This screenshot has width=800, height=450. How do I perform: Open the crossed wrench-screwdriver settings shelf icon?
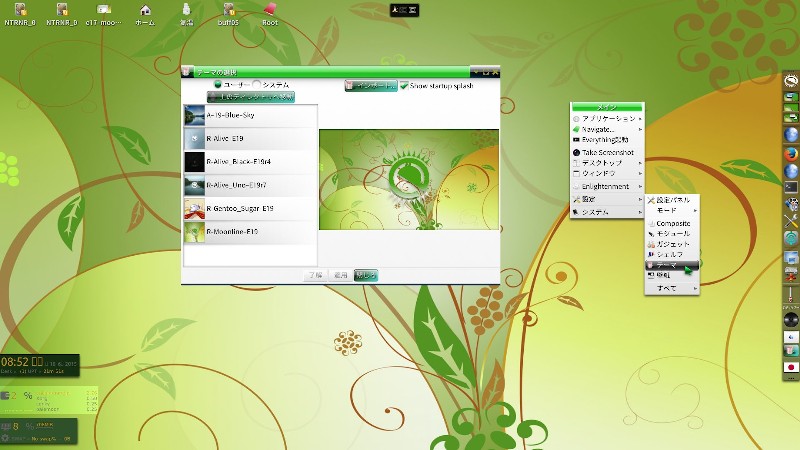click(791, 220)
